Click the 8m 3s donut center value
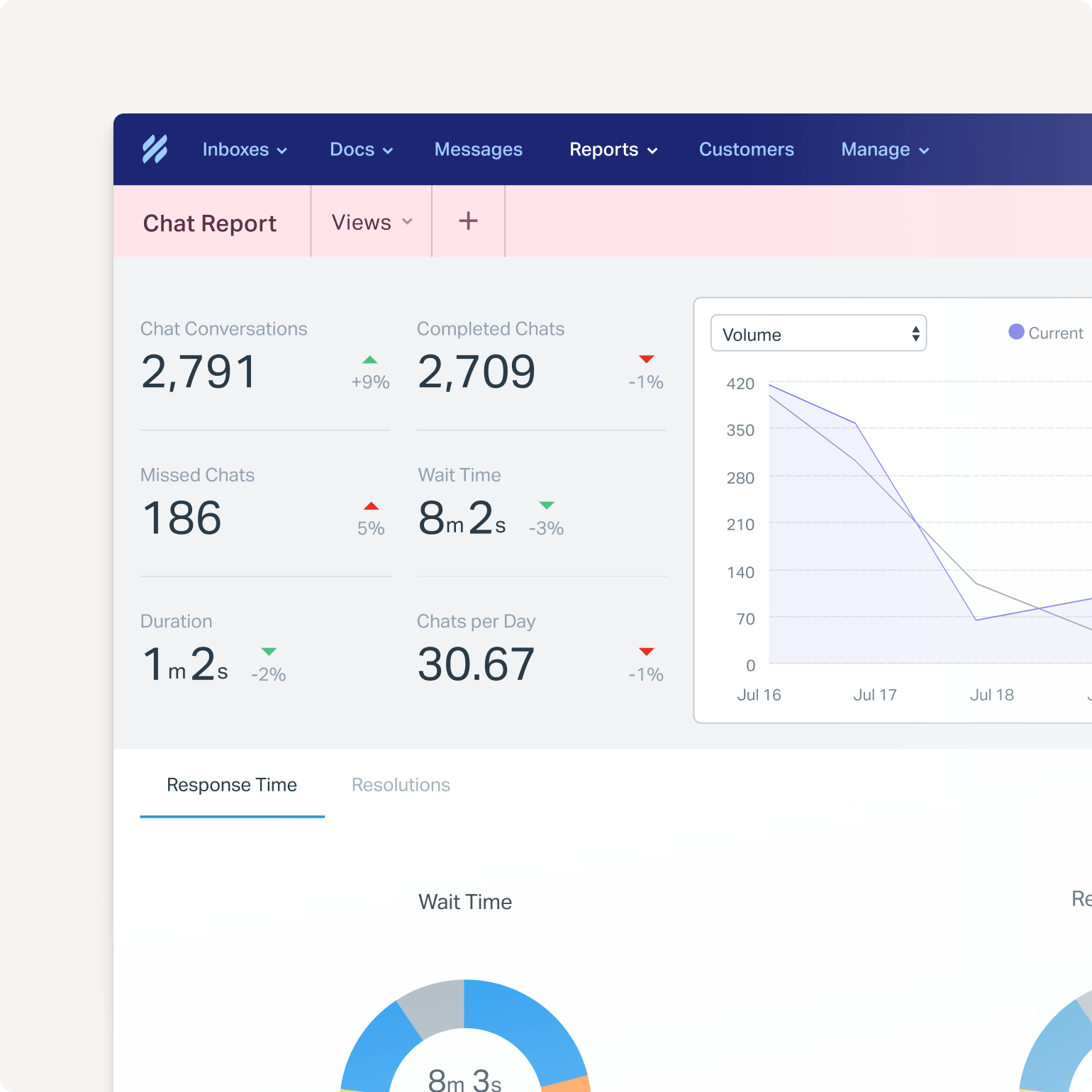Screen dimensions: 1092x1092 pyautogui.click(x=464, y=1079)
